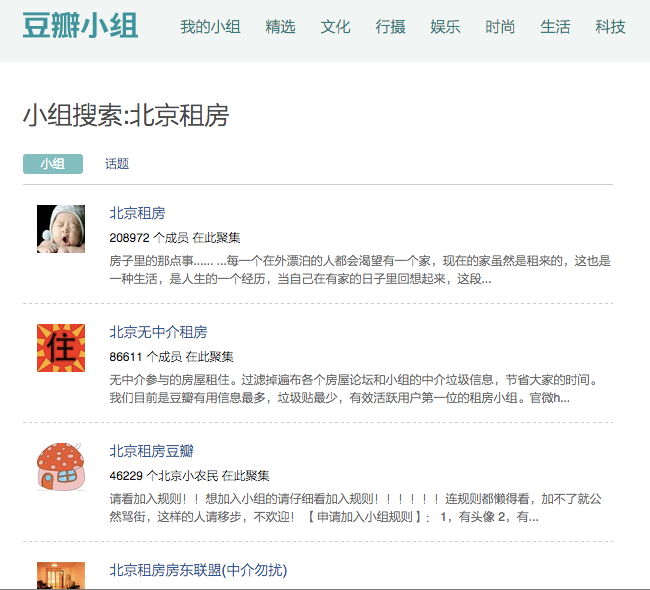
Task: Click the 46229 个北京小农民 在此聚集 text
Action: tap(189, 476)
